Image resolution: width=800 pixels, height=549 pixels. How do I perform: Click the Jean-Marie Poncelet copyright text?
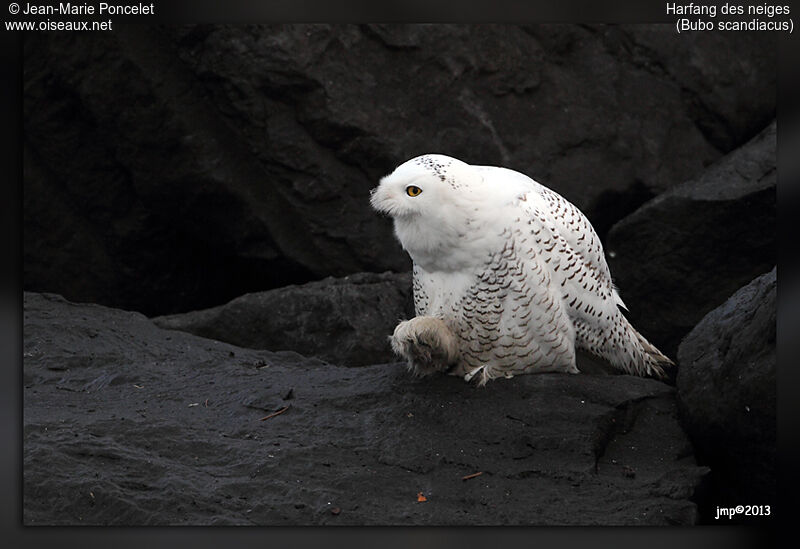pyautogui.click(x=88, y=9)
